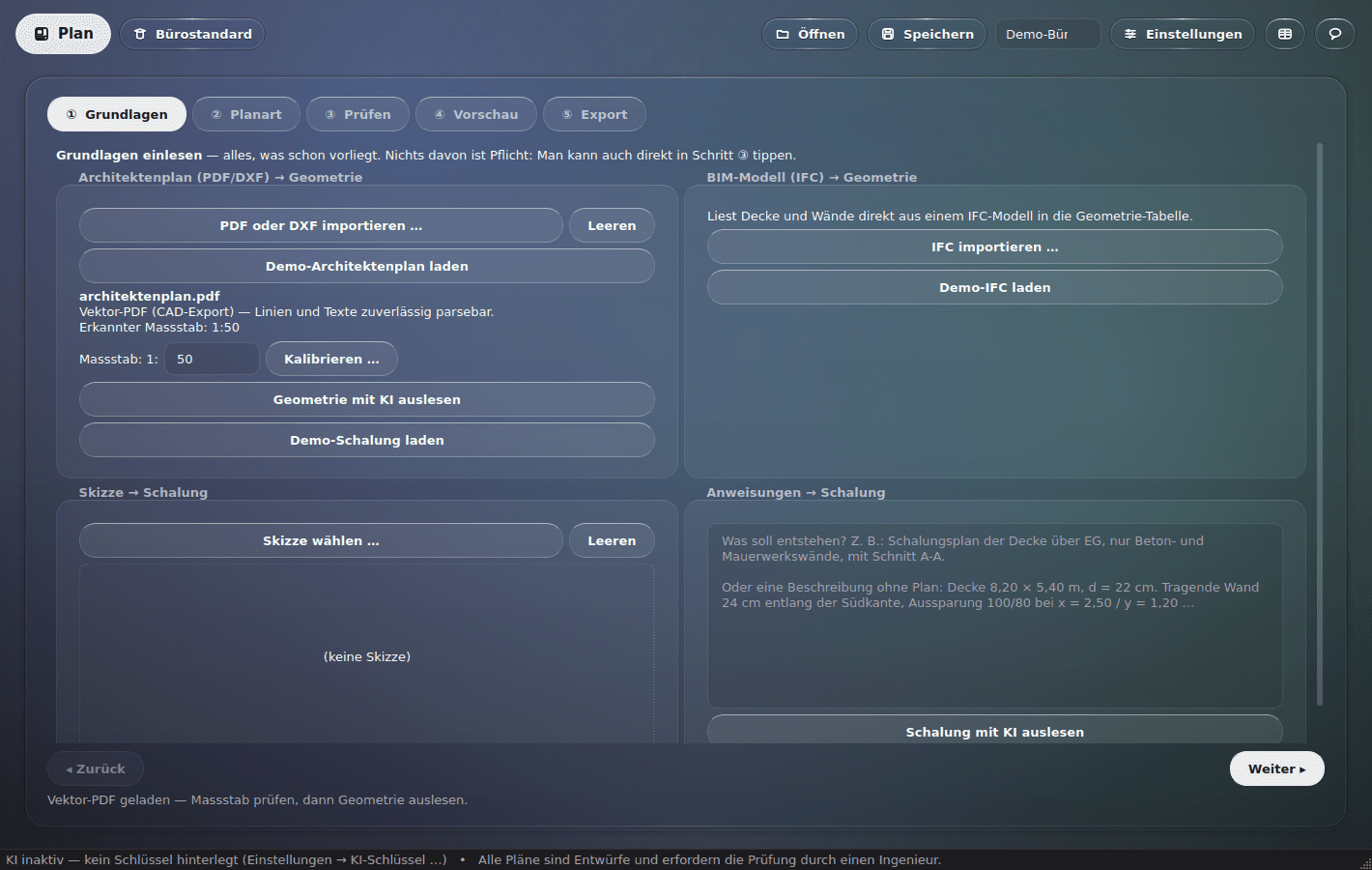Click IFC importieren
The width and height of the screenshot is (1372, 870).
coord(995,246)
